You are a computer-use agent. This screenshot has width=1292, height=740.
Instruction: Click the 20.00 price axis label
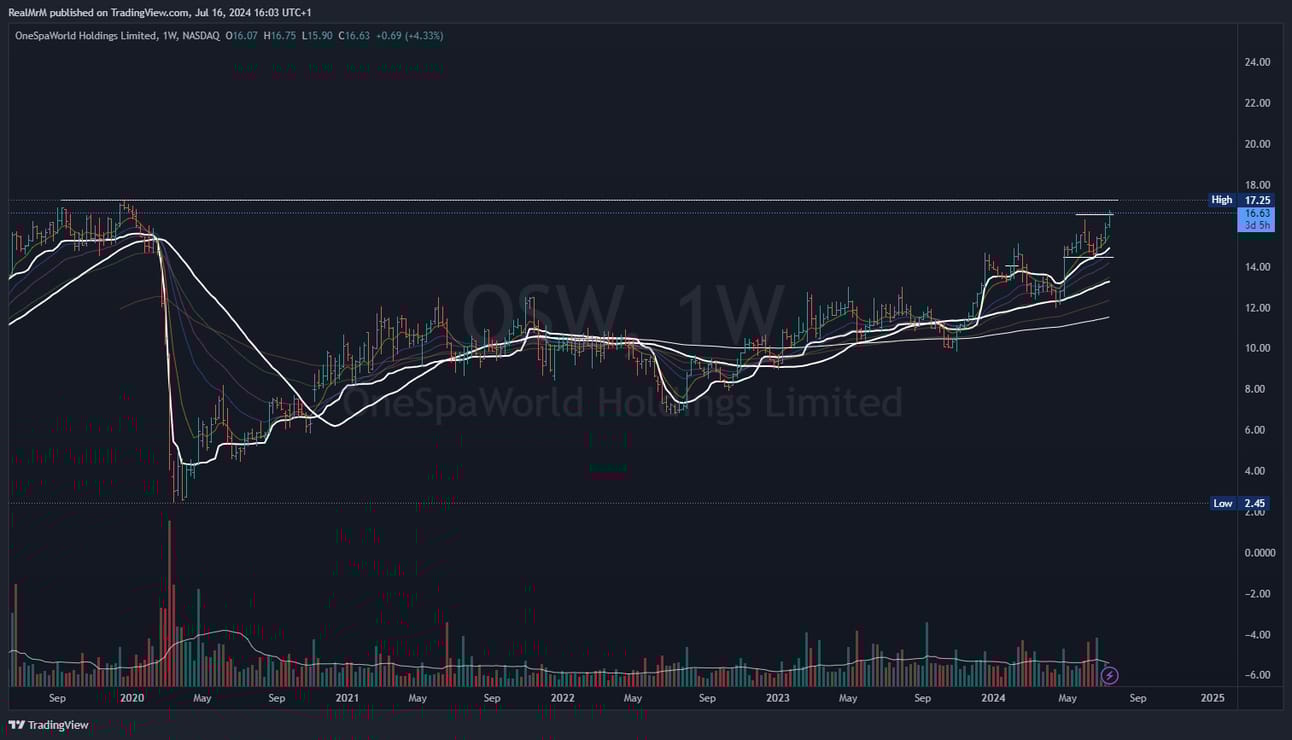click(1256, 144)
